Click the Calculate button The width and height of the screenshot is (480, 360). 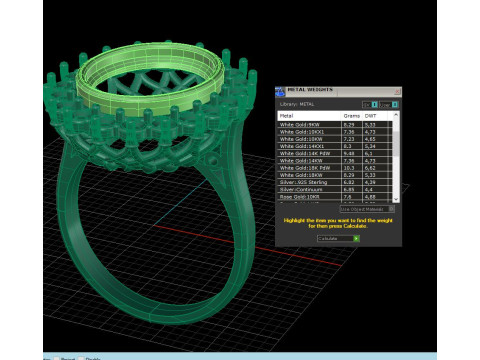click(x=338, y=238)
